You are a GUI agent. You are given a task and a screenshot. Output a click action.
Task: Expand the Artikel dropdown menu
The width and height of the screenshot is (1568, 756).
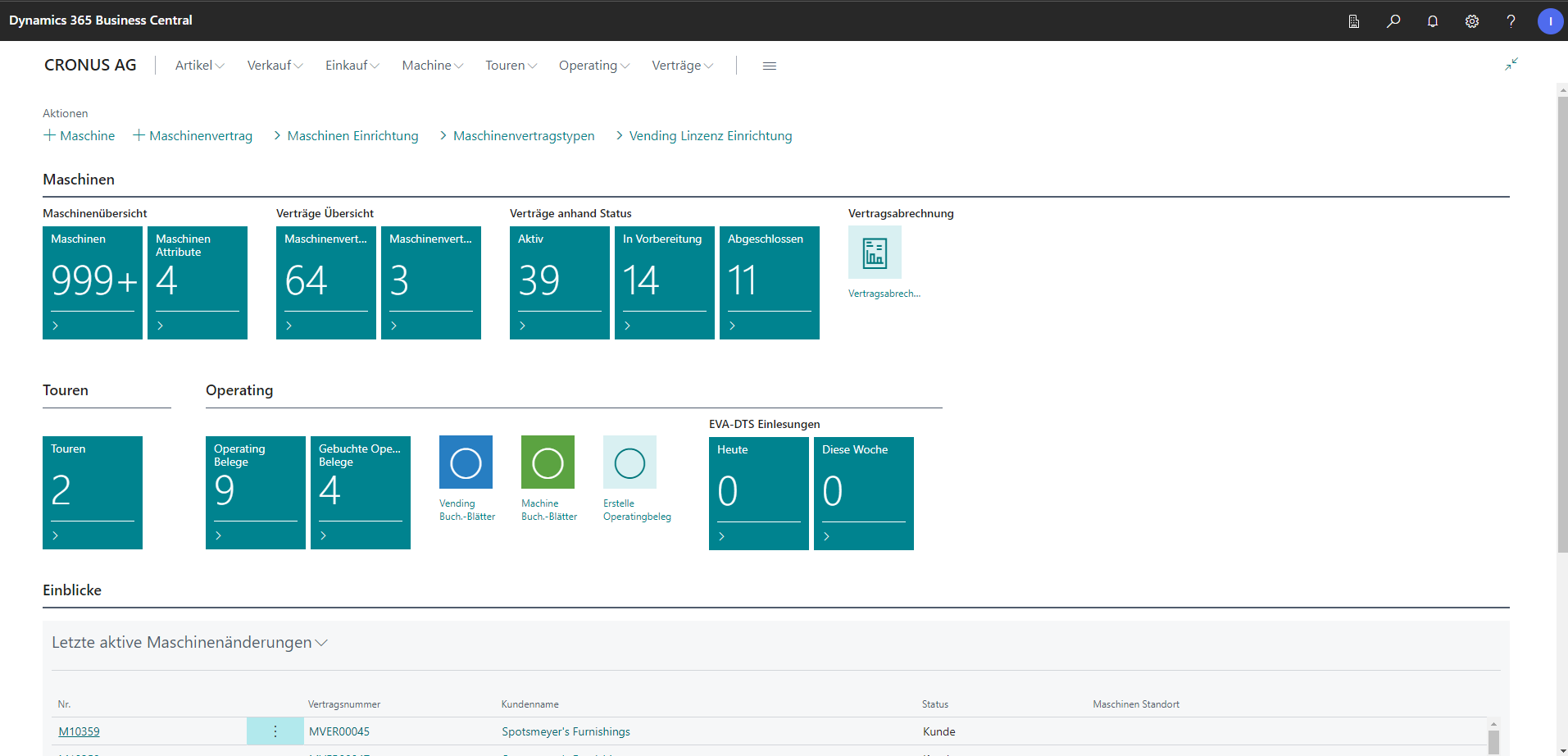(199, 66)
